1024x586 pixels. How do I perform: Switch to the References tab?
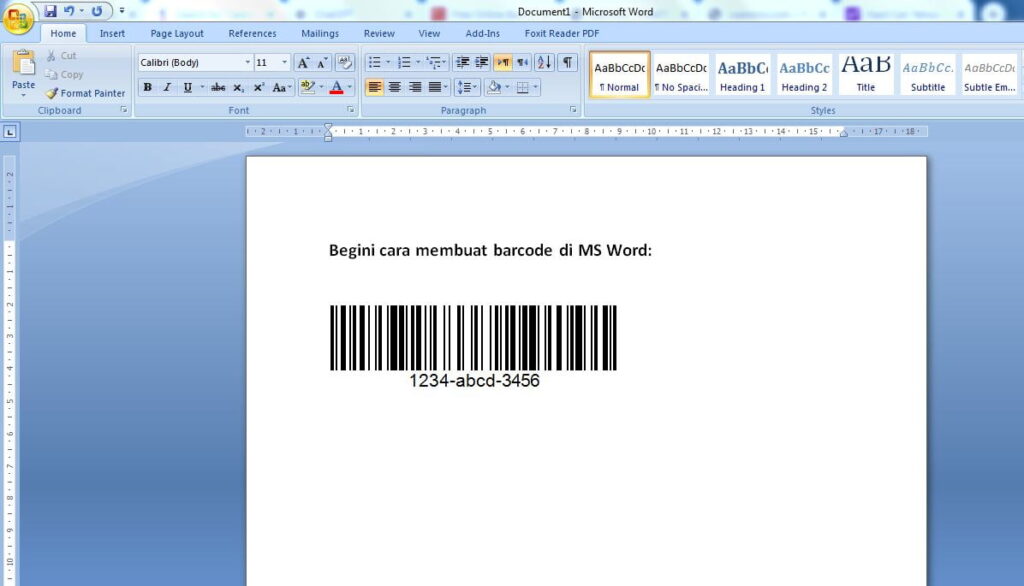(252, 33)
